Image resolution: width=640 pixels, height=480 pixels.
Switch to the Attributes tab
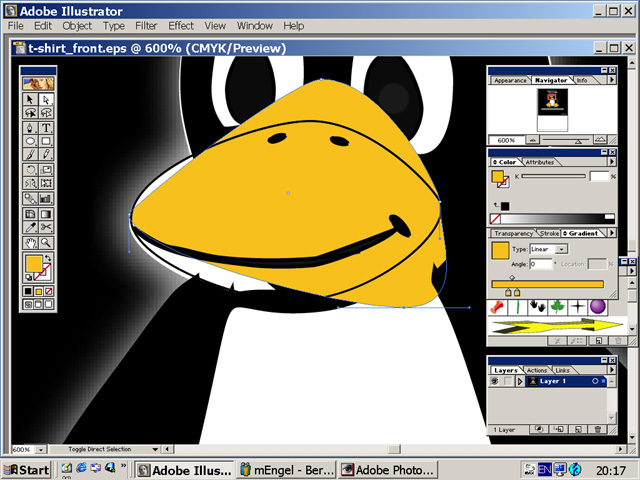coord(540,162)
